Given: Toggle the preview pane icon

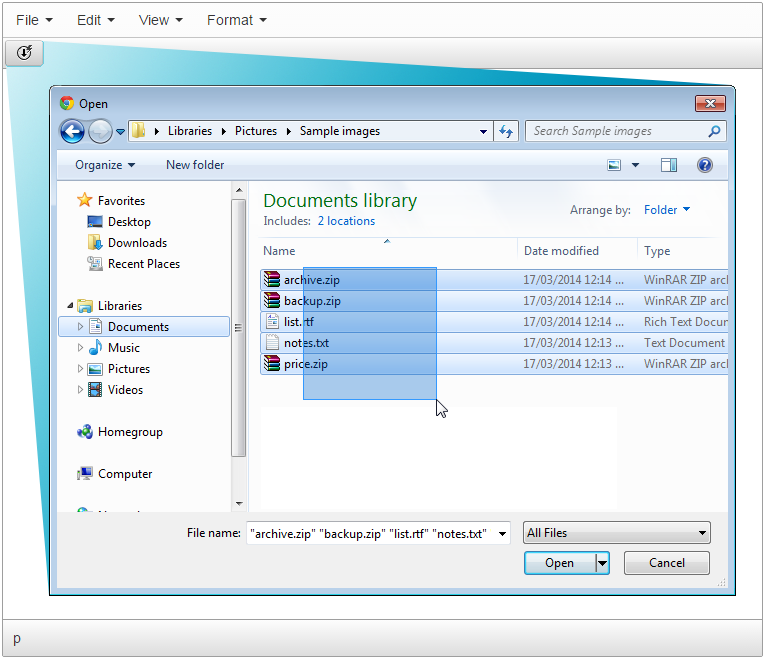Looking at the screenshot, I should tap(668, 165).
